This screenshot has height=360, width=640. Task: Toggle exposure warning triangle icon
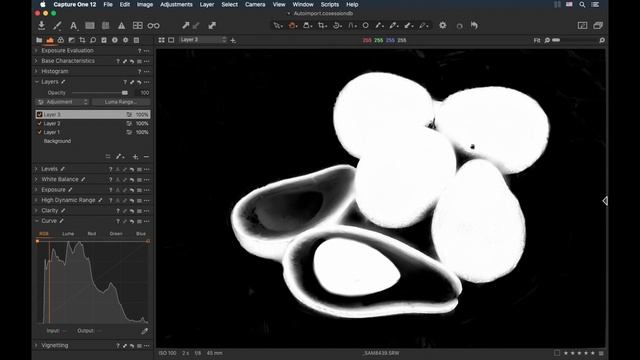(x=122, y=26)
